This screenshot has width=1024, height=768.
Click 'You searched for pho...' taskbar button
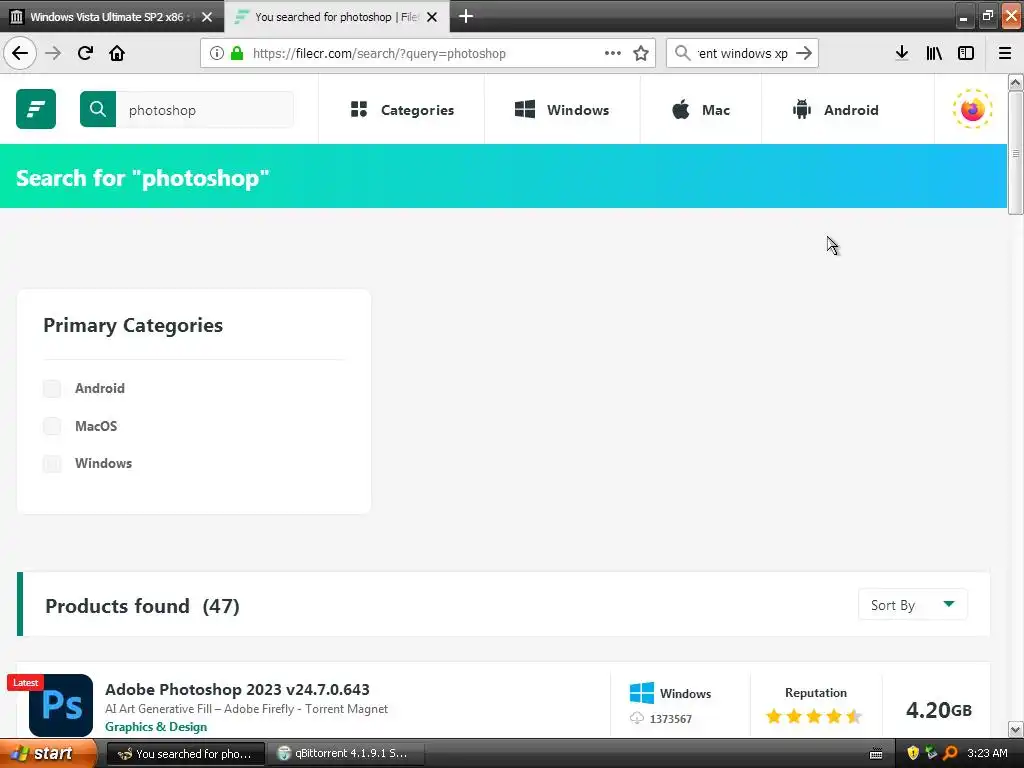point(185,754)
